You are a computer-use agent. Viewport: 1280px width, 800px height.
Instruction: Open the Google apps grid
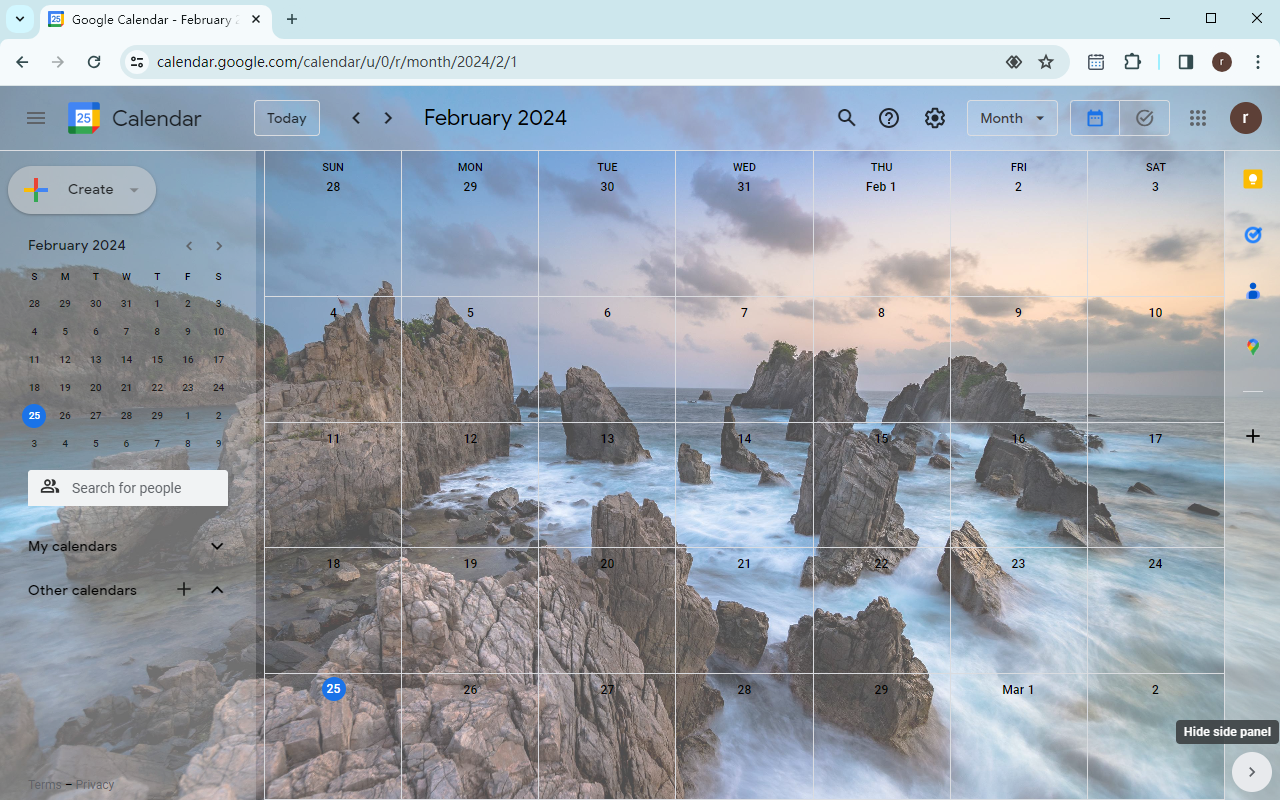[1198, 118]
